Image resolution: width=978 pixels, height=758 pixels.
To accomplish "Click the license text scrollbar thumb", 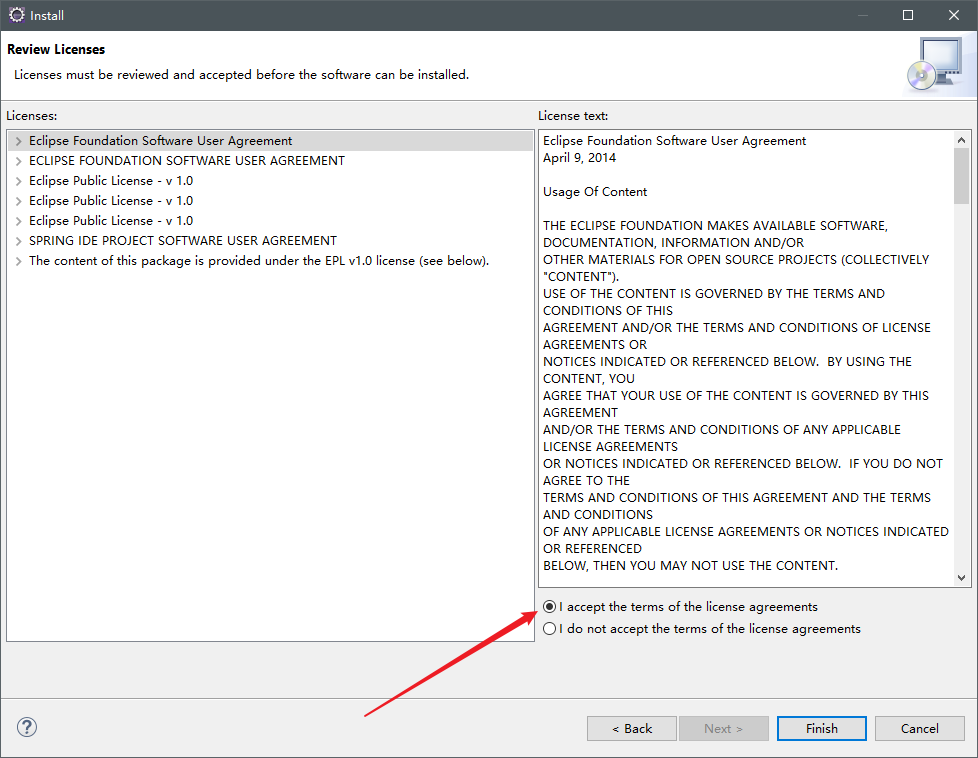I will click(961, 176).
